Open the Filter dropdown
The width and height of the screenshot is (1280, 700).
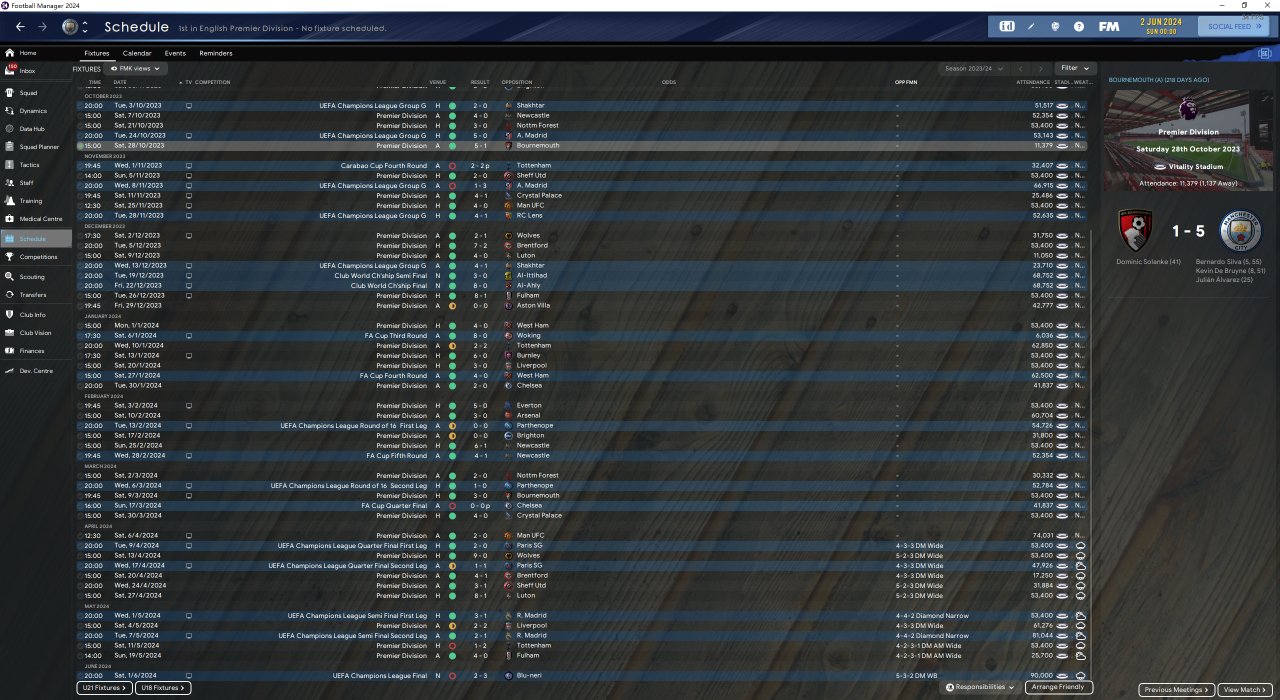click(x=1075, y=69)
